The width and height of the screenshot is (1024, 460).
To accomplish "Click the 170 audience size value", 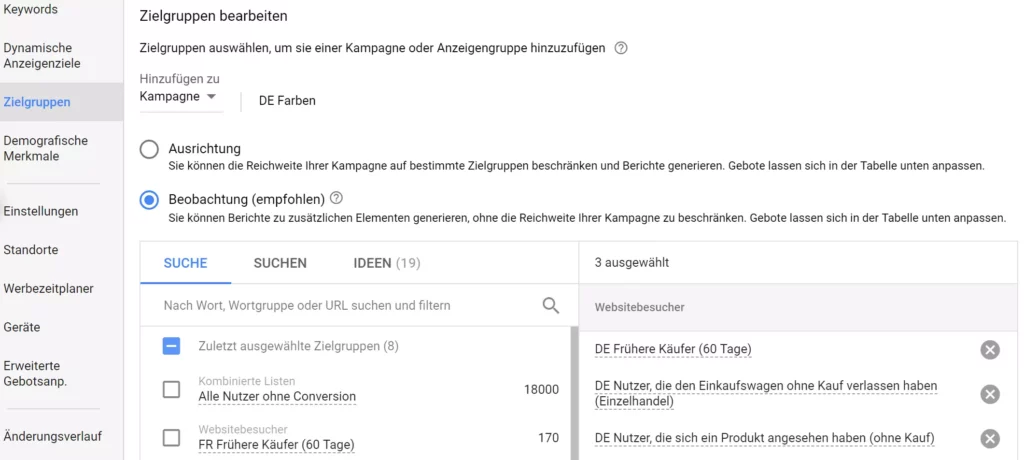I will 549,438.
